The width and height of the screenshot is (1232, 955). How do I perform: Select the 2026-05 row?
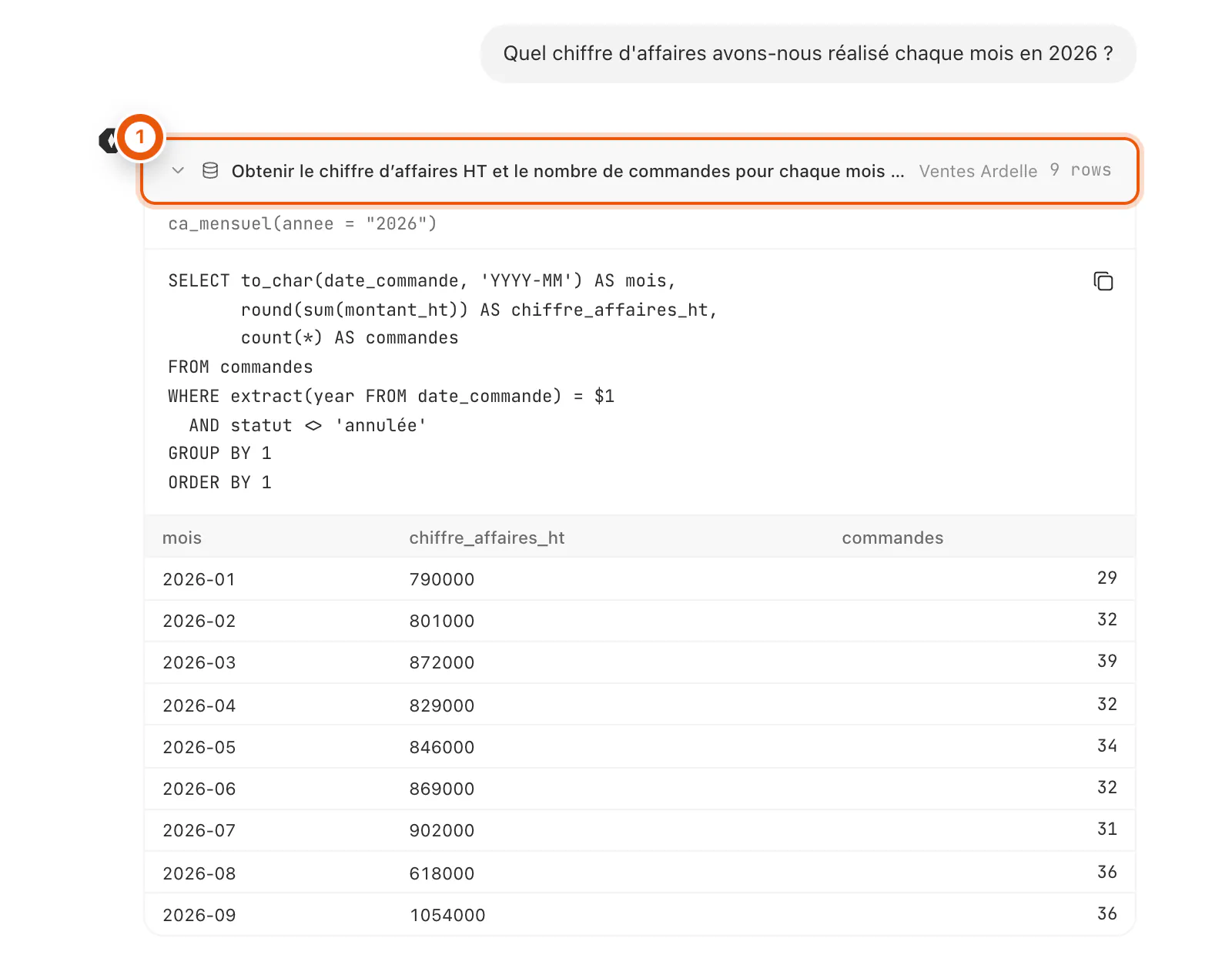(640, 746)
